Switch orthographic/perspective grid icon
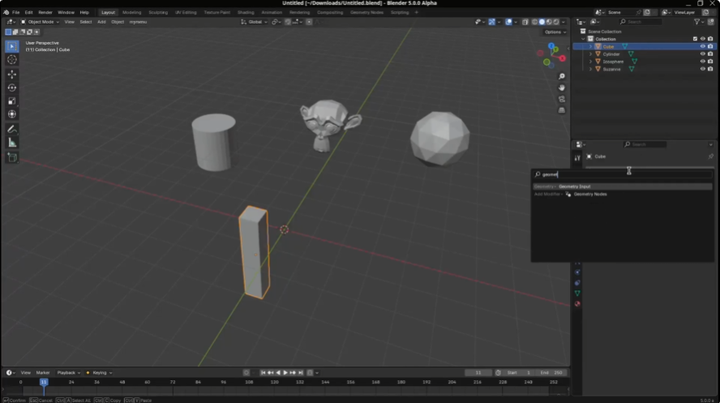The height and width of the screenshot is (403, 720). pos(562,110)
